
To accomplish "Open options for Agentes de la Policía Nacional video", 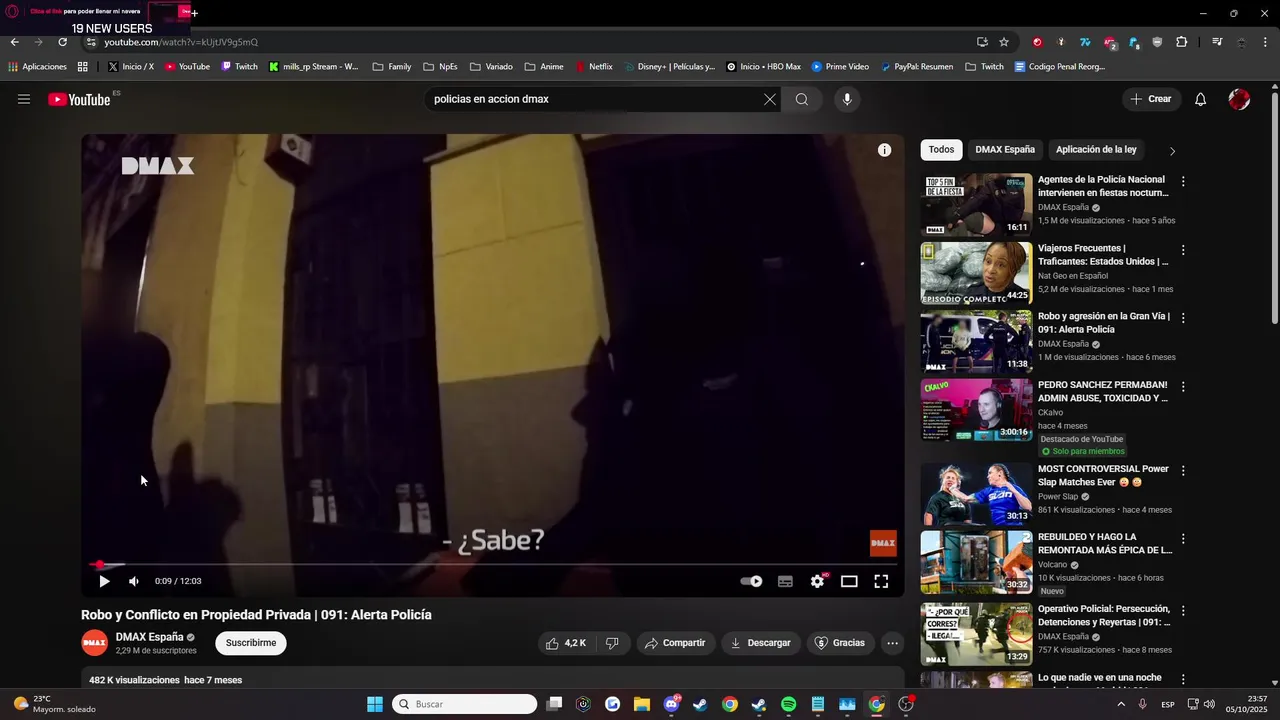I will [1183, 182].
